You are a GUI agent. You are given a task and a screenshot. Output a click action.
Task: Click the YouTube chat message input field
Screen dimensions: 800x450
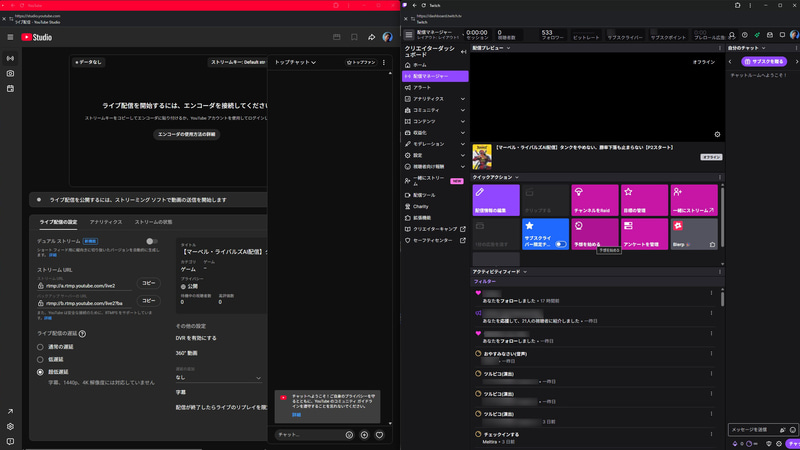point(309,435)
